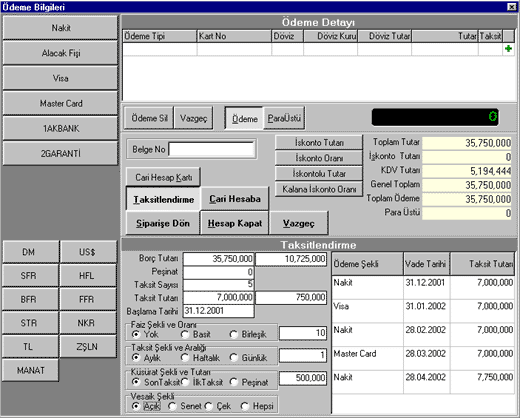
Task: Click Cari Hesaba button
Action: (x=235, y=199)
